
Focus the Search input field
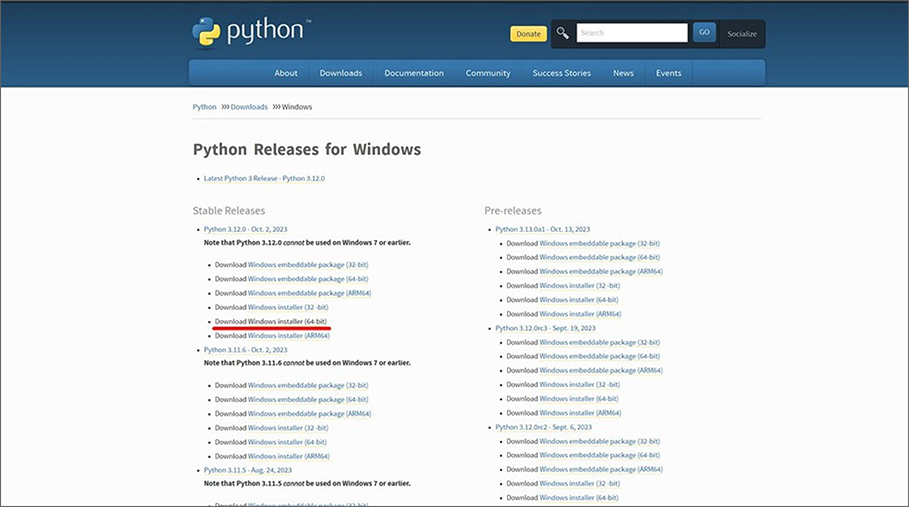[632, 33]
